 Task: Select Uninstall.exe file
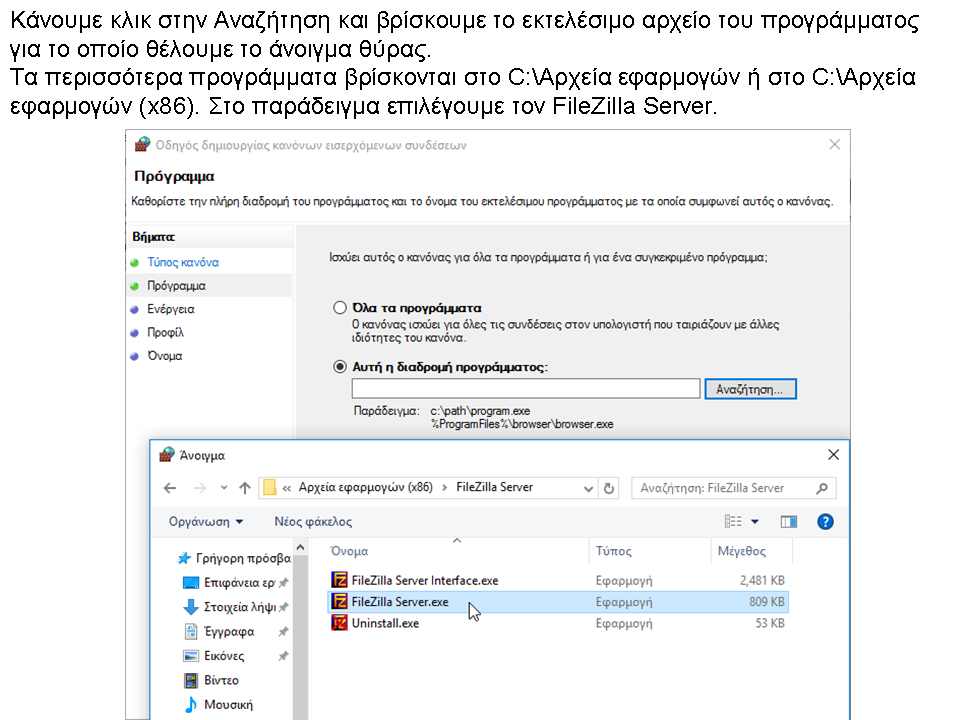558,623
